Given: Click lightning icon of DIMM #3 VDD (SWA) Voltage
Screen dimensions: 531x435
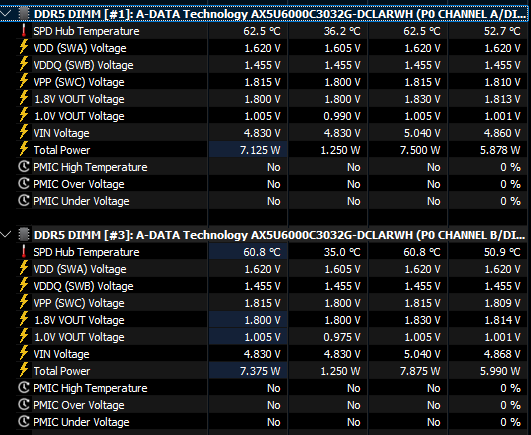Looking at the screenshot, I should (24, 268).
